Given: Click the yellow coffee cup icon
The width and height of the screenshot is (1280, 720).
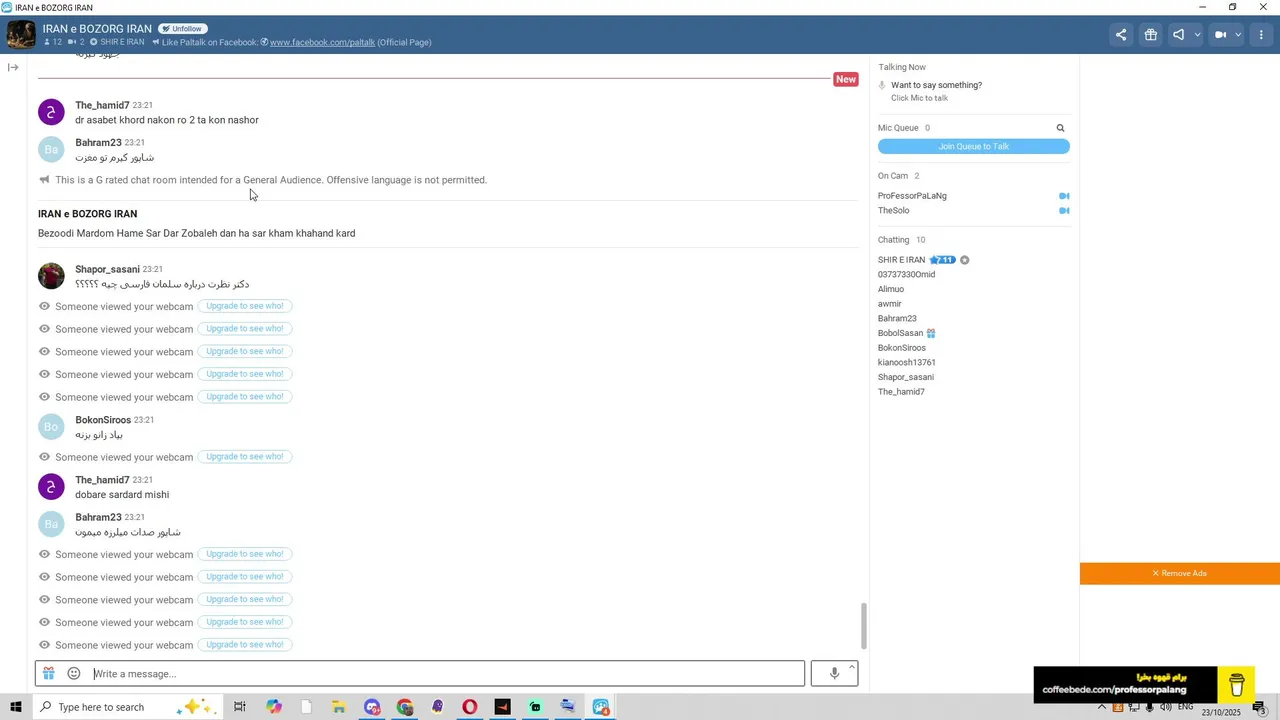Looking at the screenshot, I should [x=1237, y=685].
